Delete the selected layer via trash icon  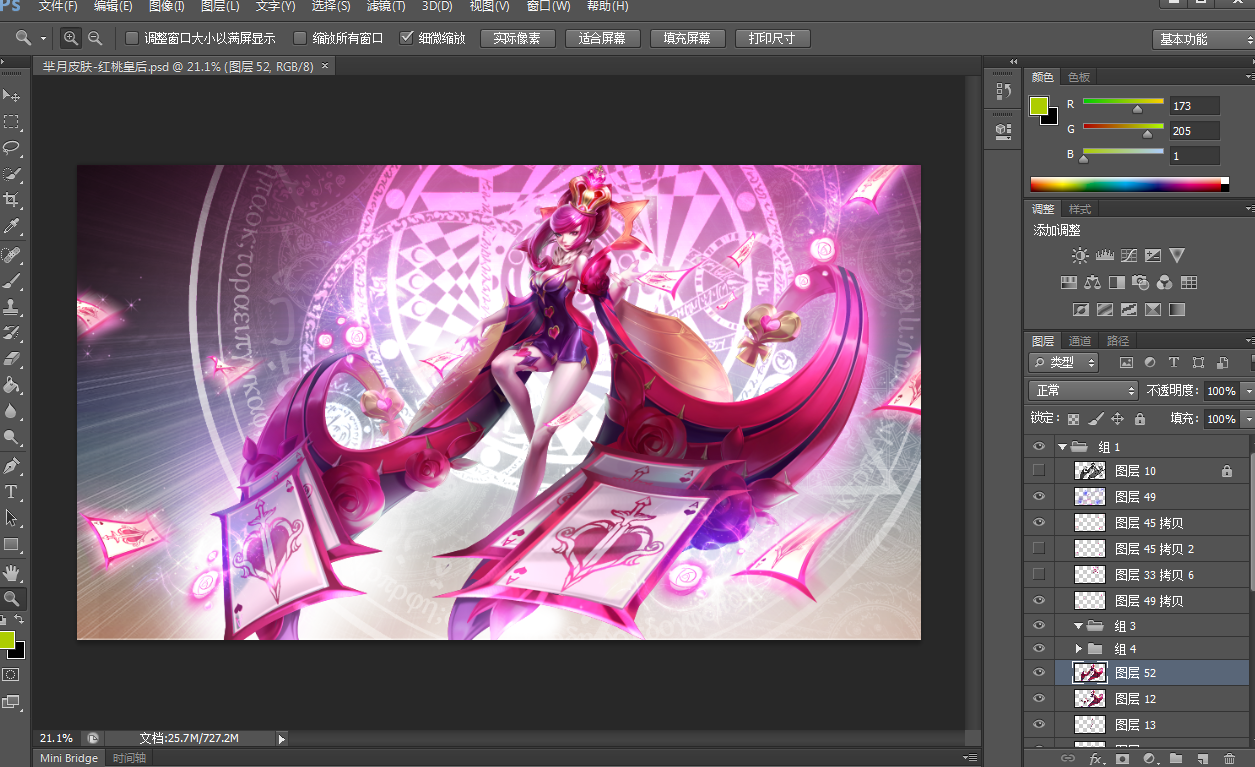[x=1229, y=759]
